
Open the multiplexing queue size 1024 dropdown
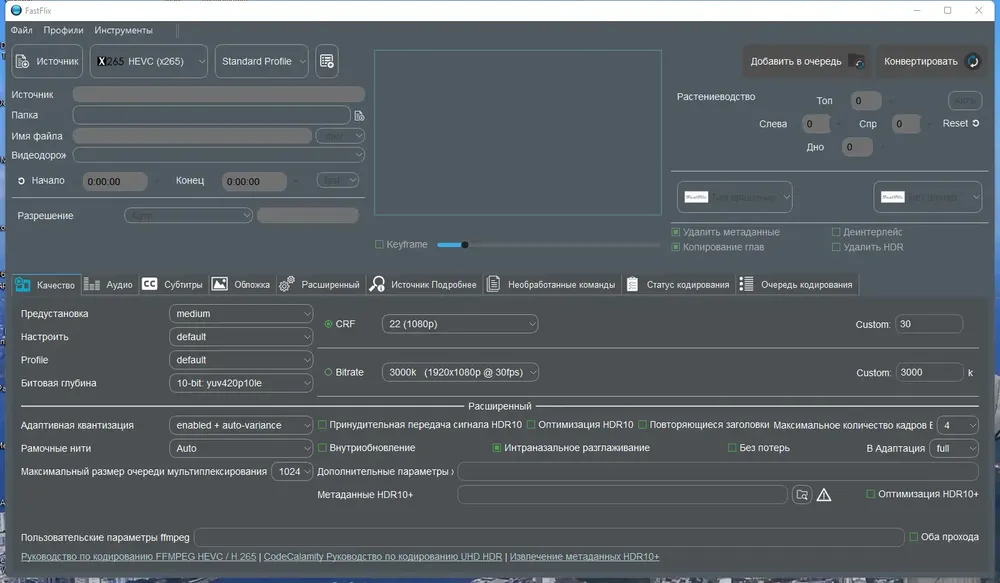292,471
